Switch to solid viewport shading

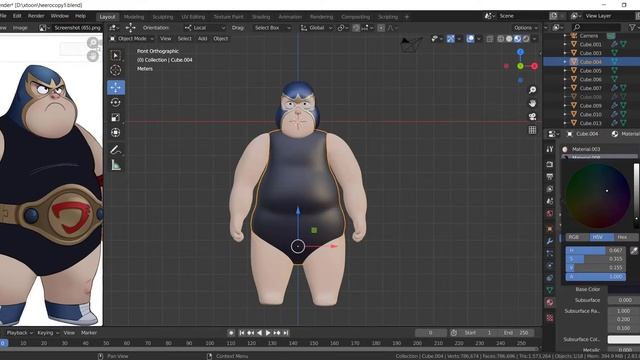(509, 39)
